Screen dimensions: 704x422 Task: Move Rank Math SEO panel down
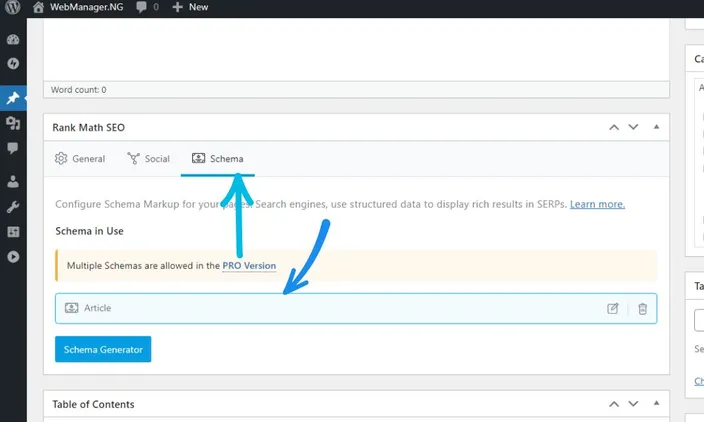(x=633, y=127)
